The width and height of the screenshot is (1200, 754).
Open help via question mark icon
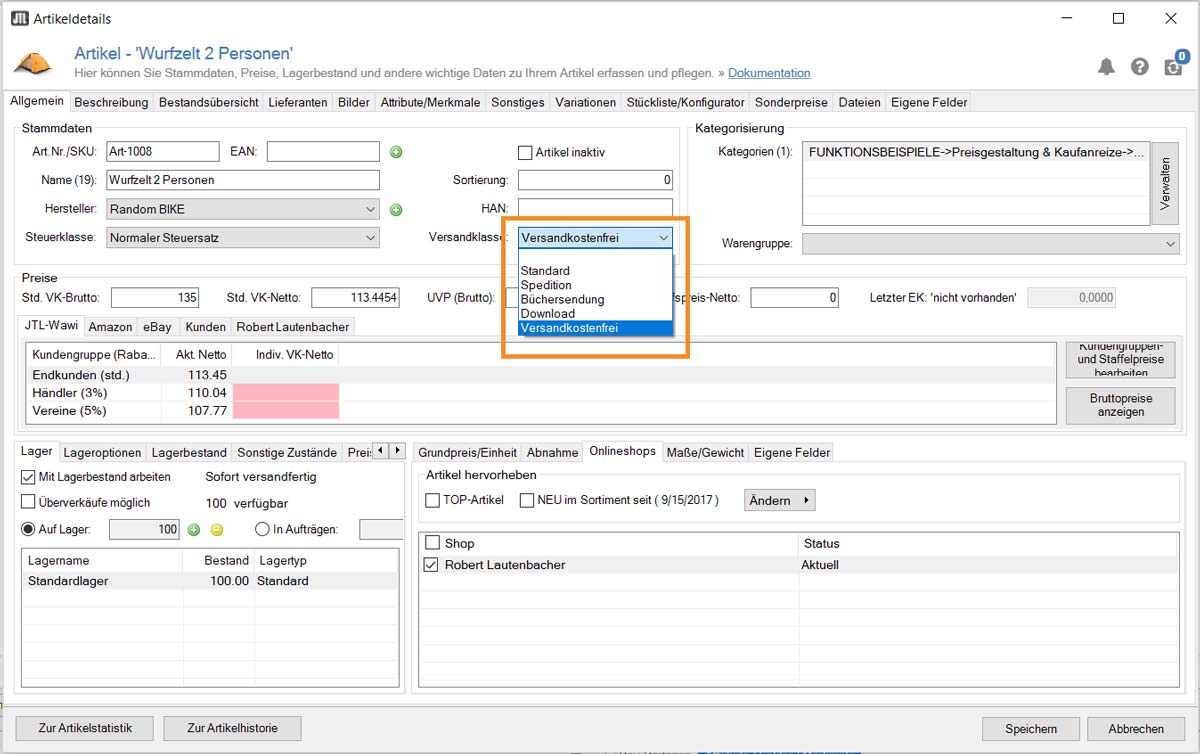click(1140, 67)
